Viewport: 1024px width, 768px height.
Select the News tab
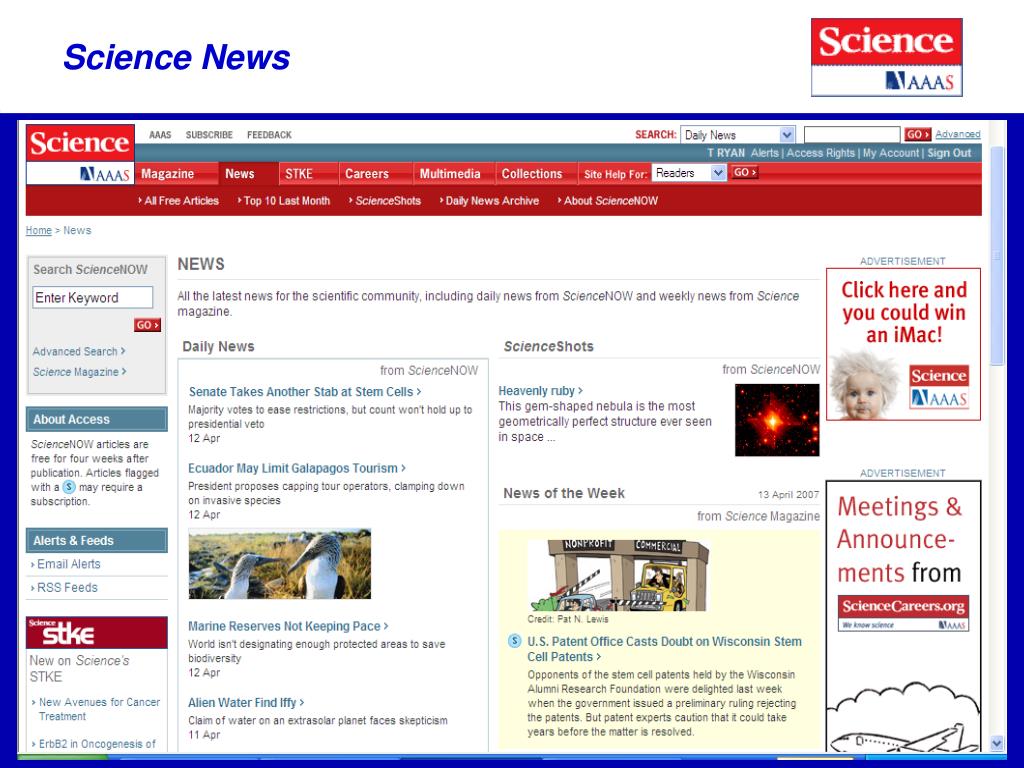pos(240,174)
